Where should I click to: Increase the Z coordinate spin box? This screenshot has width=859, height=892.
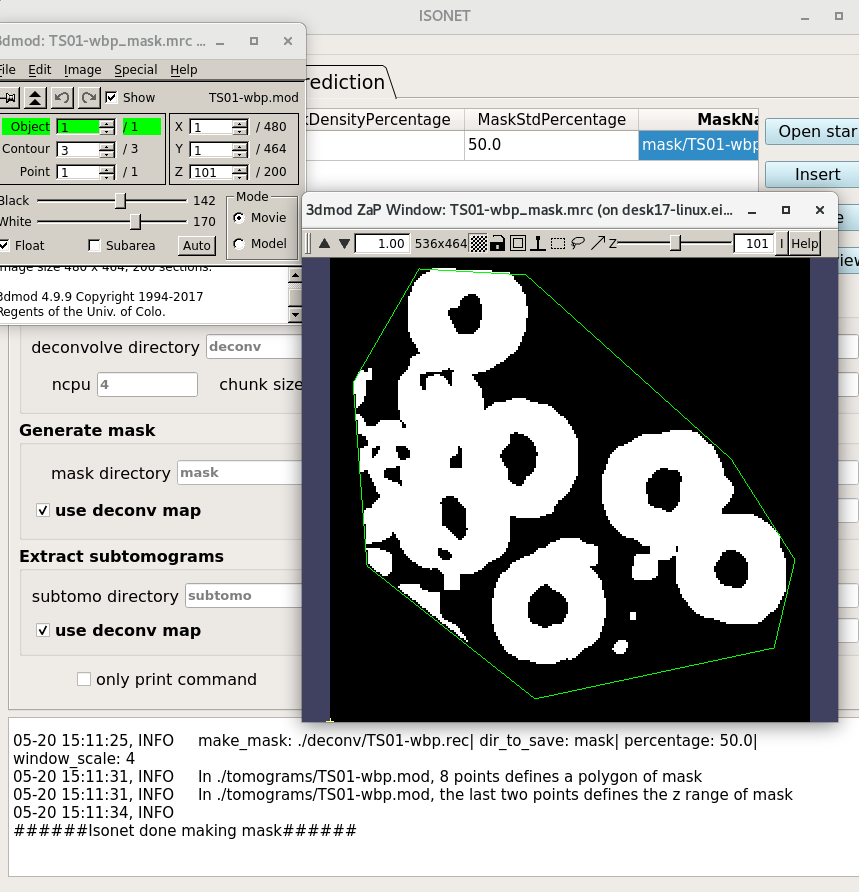click(240, 167)
